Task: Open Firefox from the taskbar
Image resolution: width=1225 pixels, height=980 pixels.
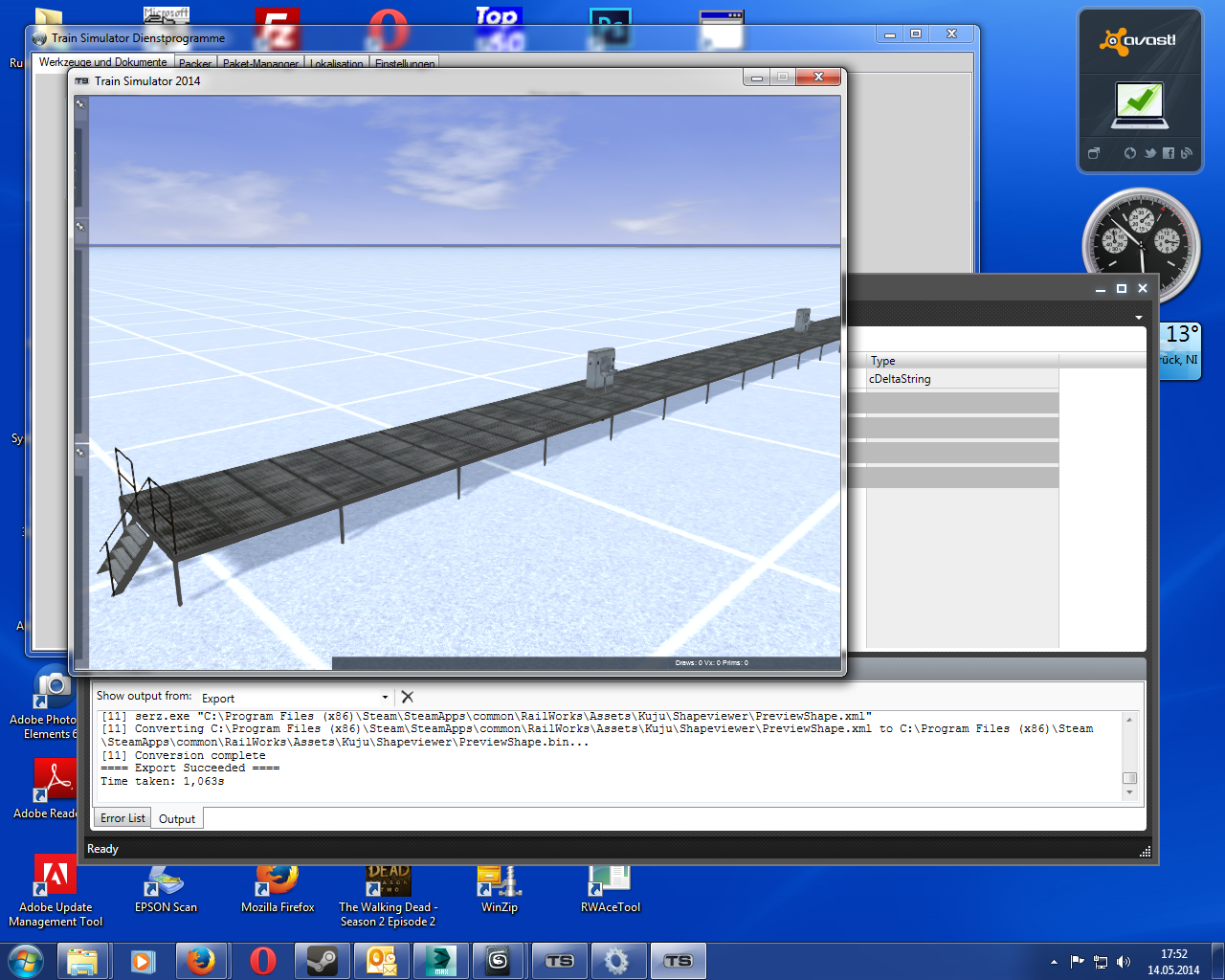Action: 201,961
